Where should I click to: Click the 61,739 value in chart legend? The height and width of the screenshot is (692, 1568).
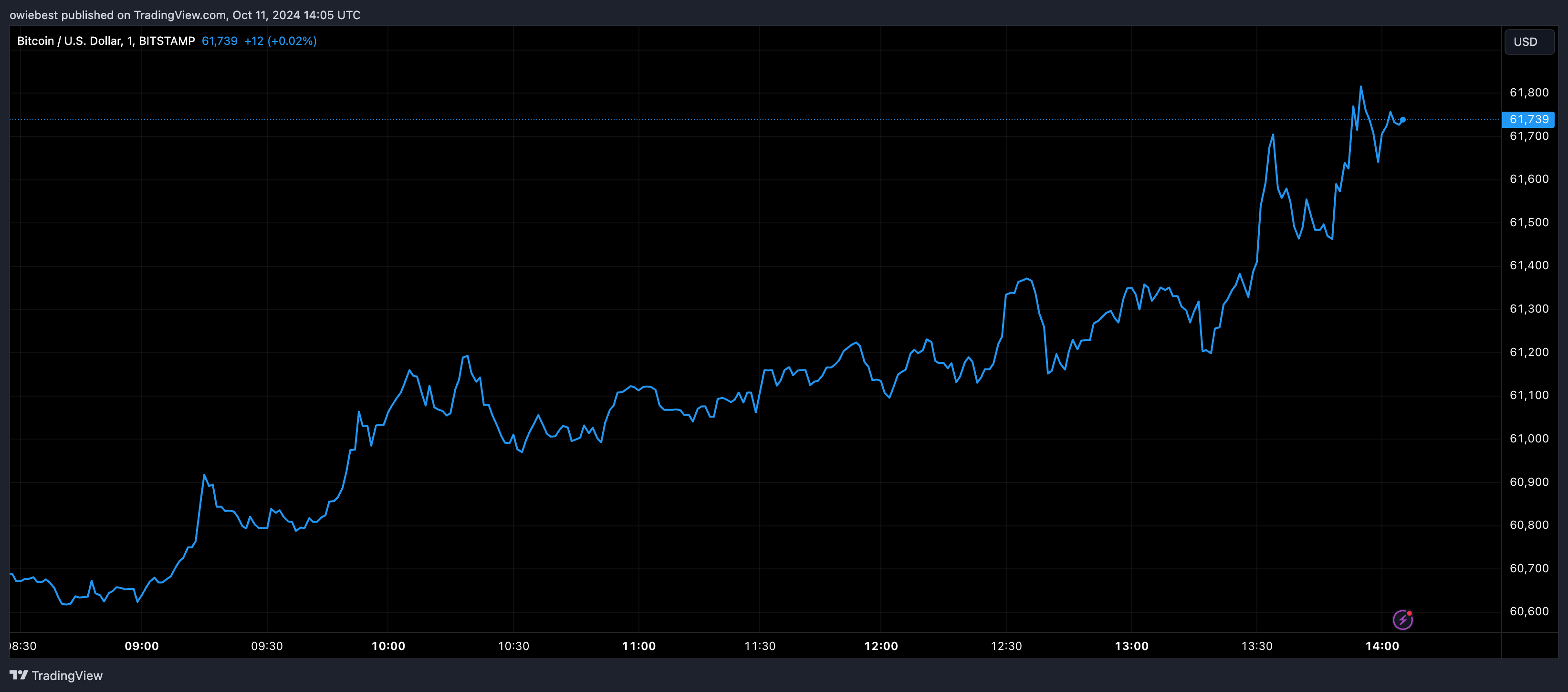click(x=219, y=41)
